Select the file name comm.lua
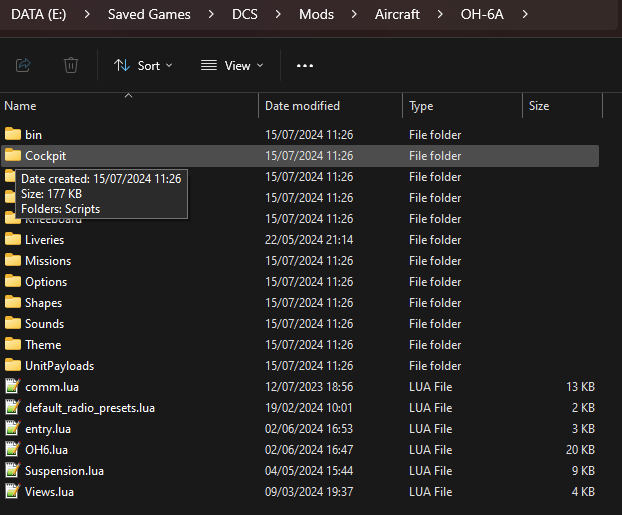622x515 pixels. click(x=52, y=387)
